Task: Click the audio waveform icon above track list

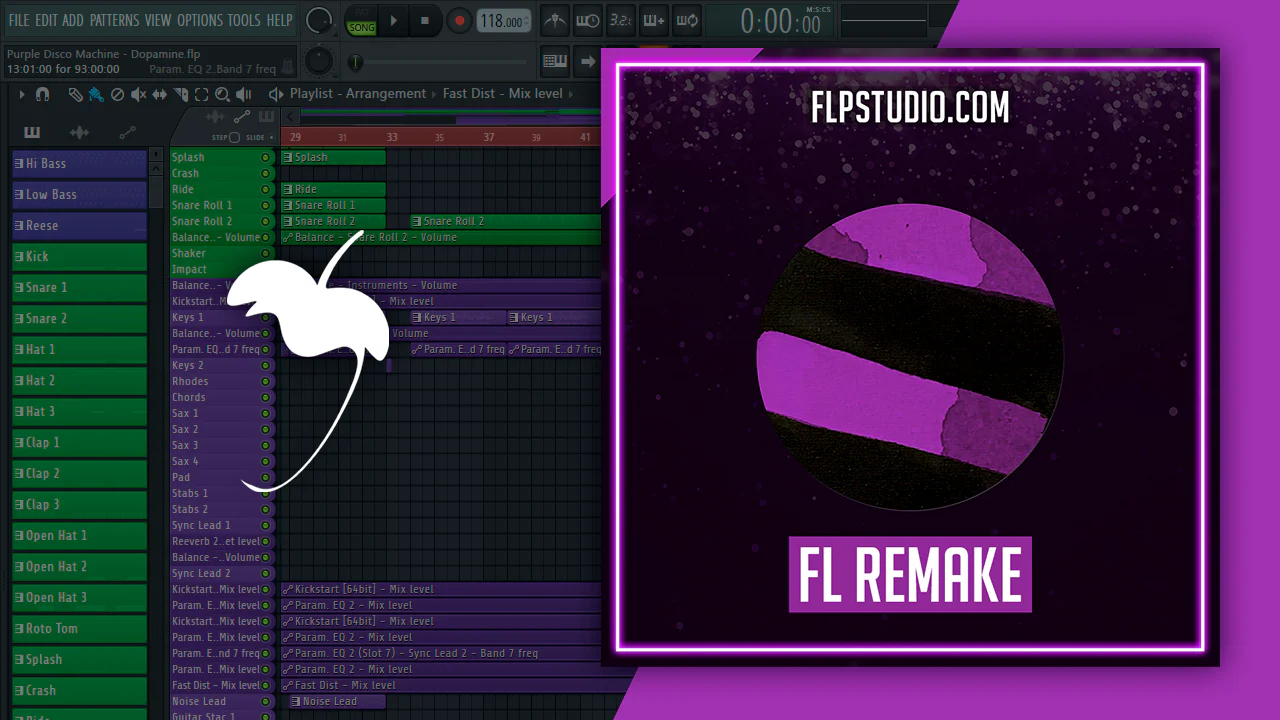Action: tap(214, 117)
